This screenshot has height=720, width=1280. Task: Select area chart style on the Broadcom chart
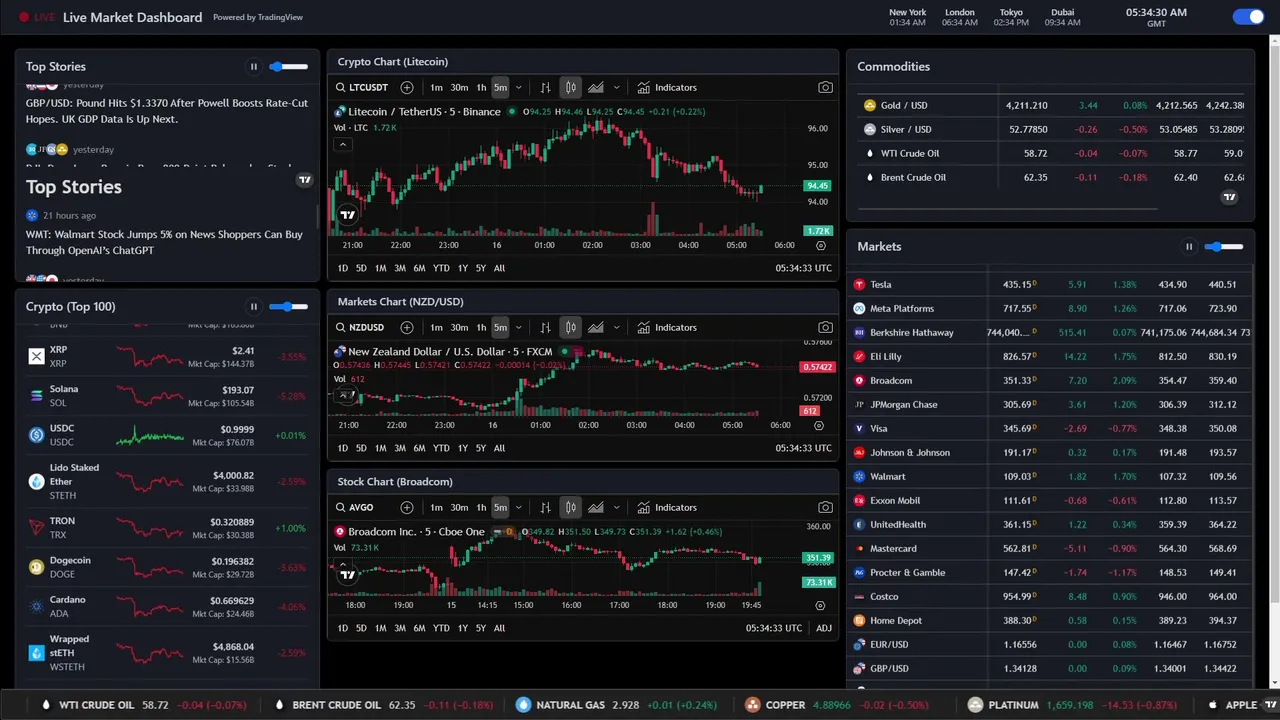[596, 507]
